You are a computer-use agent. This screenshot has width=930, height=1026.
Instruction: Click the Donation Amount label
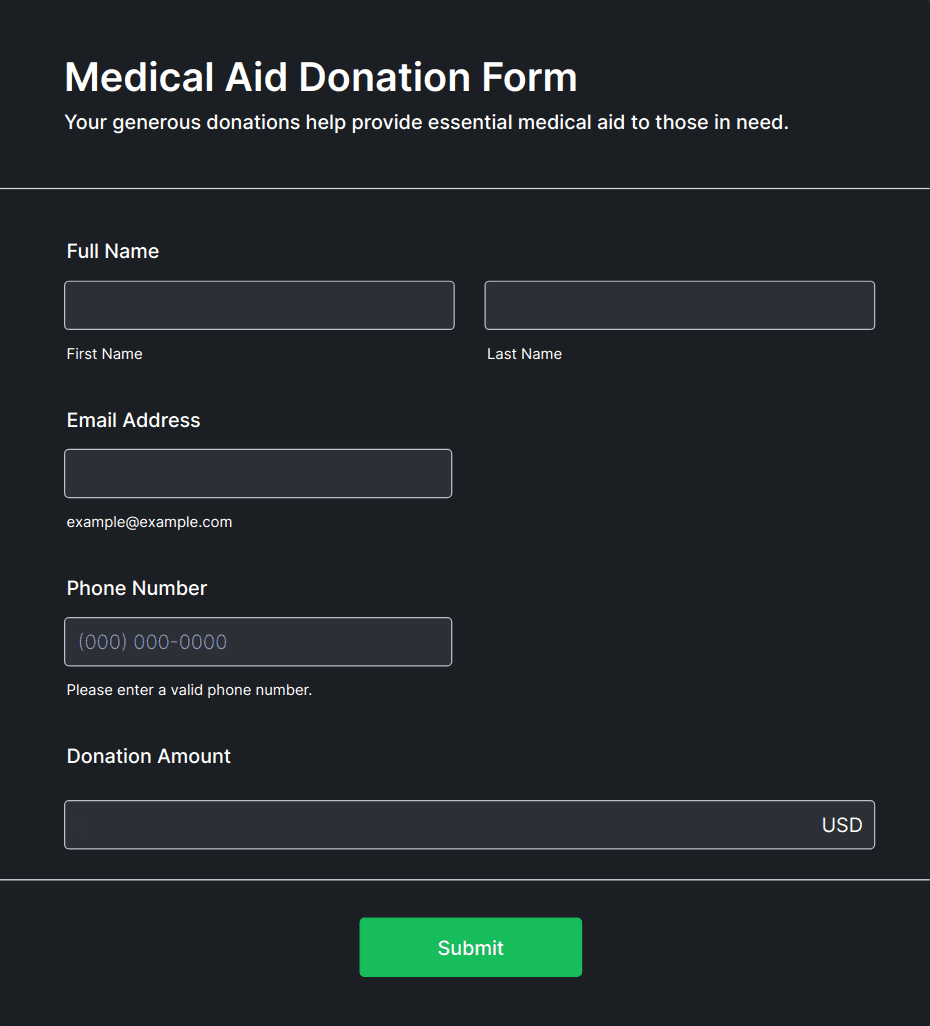pos(149,756)
